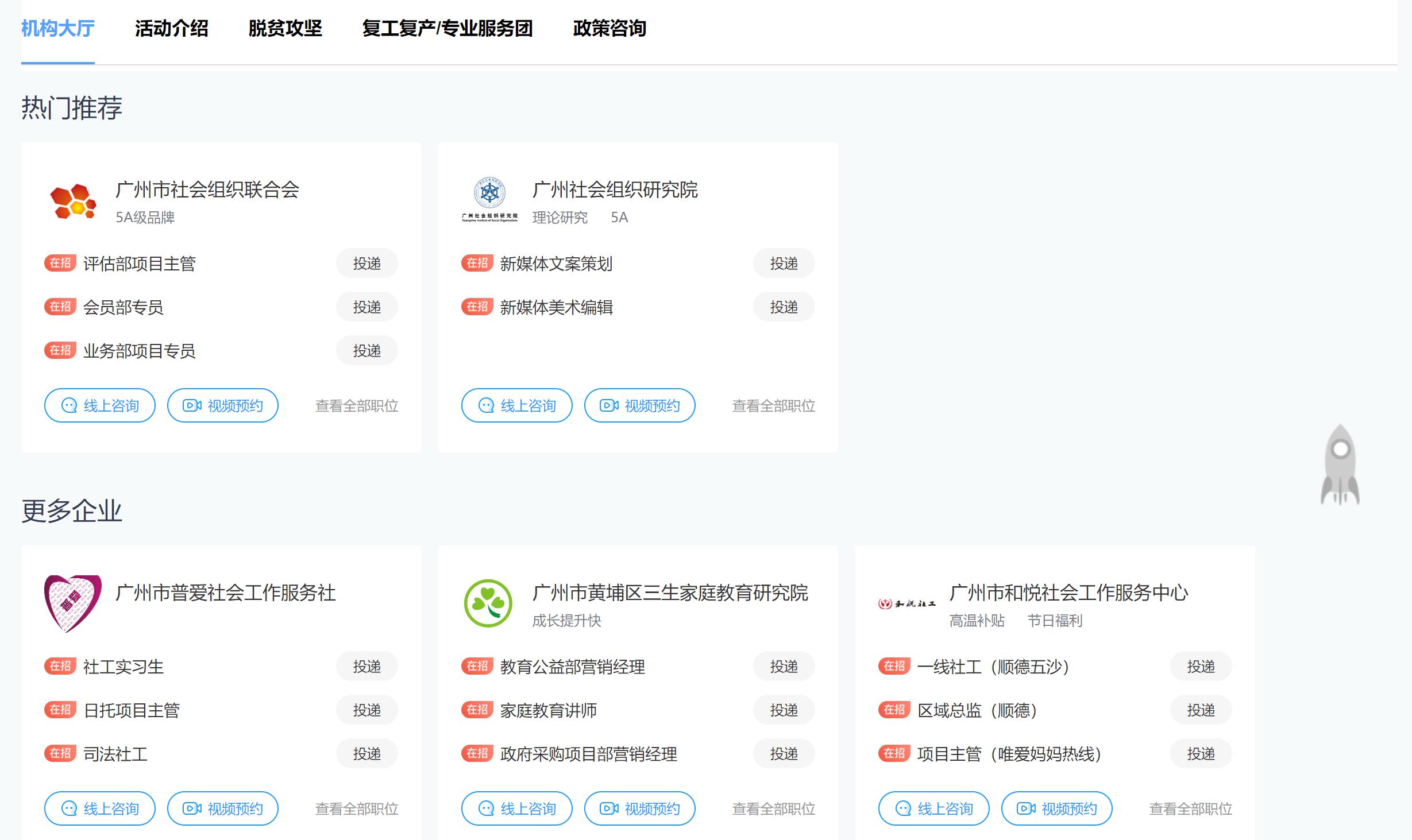The image size is (1412, 840).
Task: Open the 家庭教育讲师 job listing
Action: [x=549, y=710]
